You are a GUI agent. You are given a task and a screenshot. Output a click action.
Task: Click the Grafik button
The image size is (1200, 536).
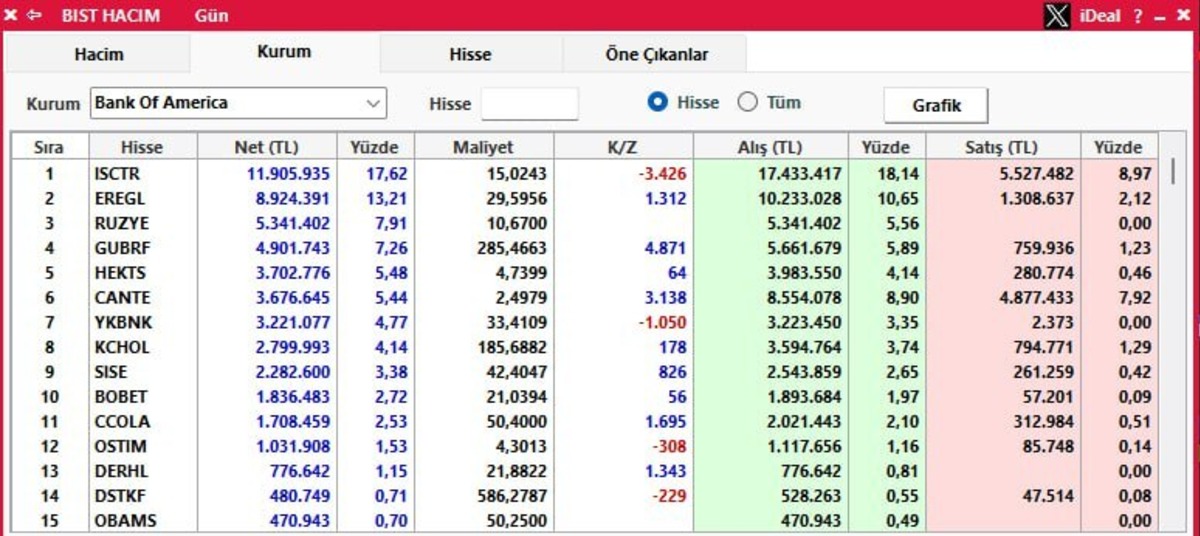[936, 105]
